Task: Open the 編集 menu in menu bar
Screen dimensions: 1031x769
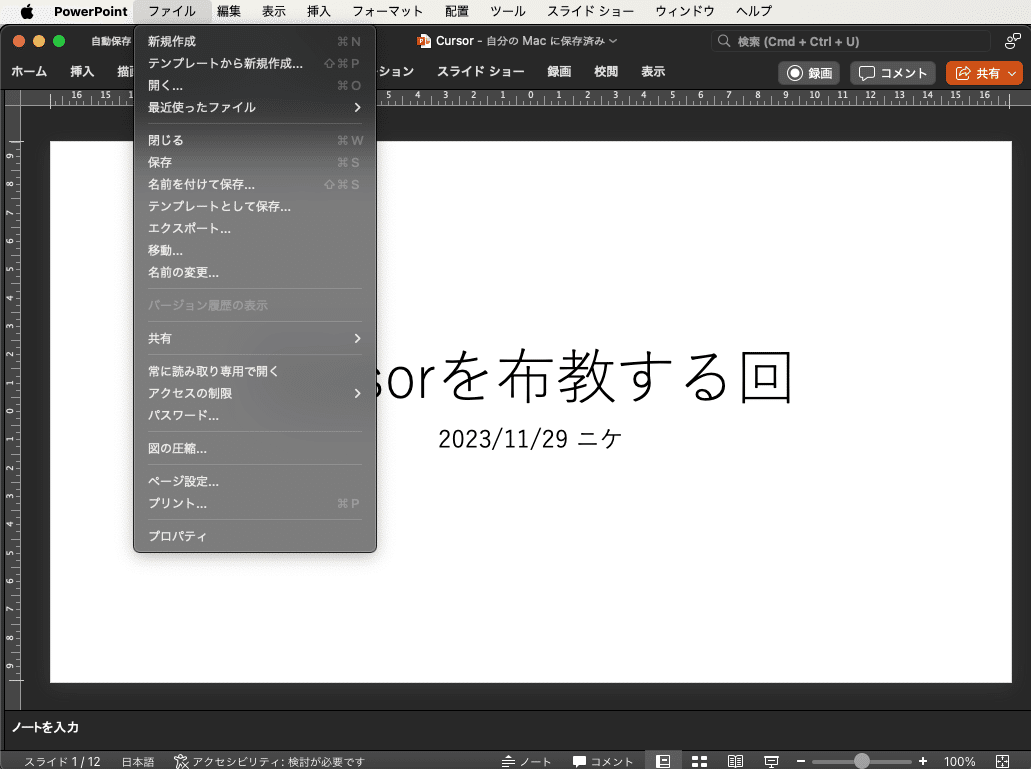Action: (229, 11)
